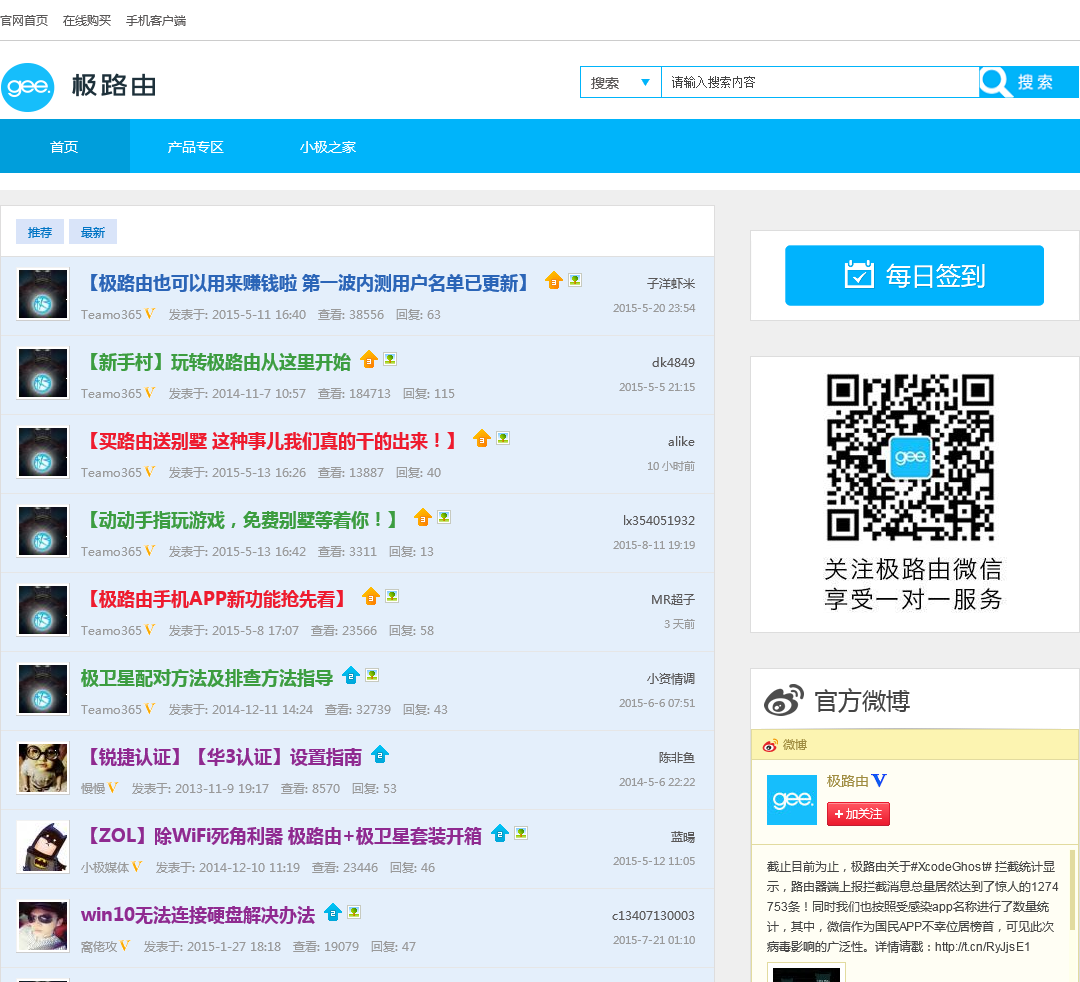Click orange sticky icon on 手机APP新功能 post
1080x982 pixels.
(x=371, y=596)
